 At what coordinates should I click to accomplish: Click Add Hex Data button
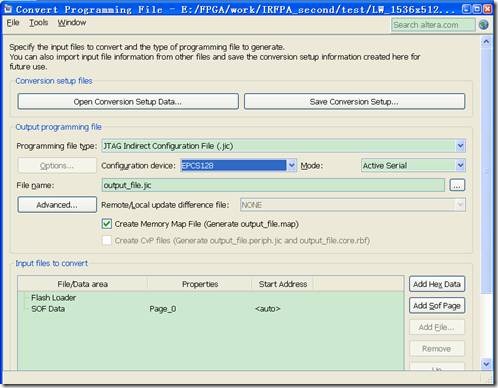pyautogui.click(x=437, y=284)
